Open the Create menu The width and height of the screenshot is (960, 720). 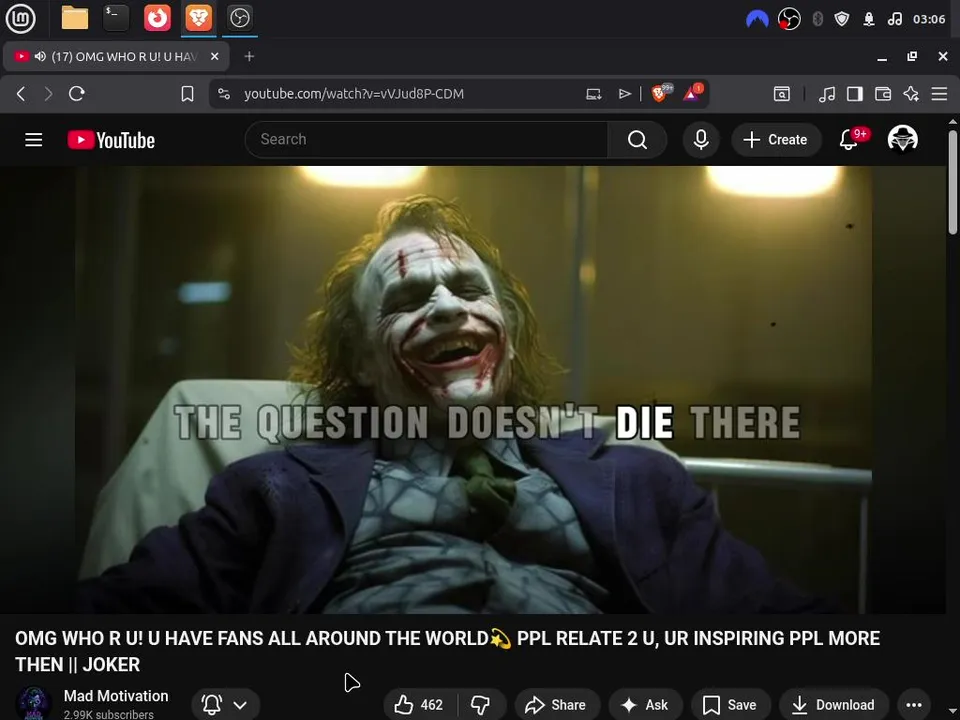pyautogui.click(x=776, y=140)
